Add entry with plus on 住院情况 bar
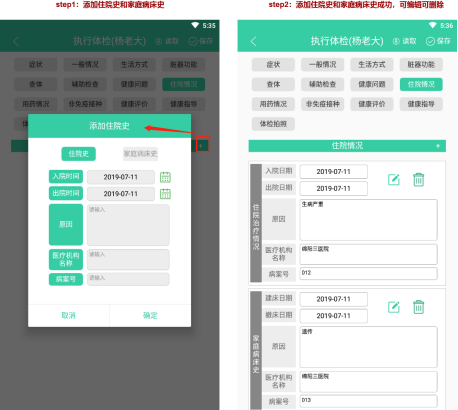 pyautogui.click(x=438, y=146)
